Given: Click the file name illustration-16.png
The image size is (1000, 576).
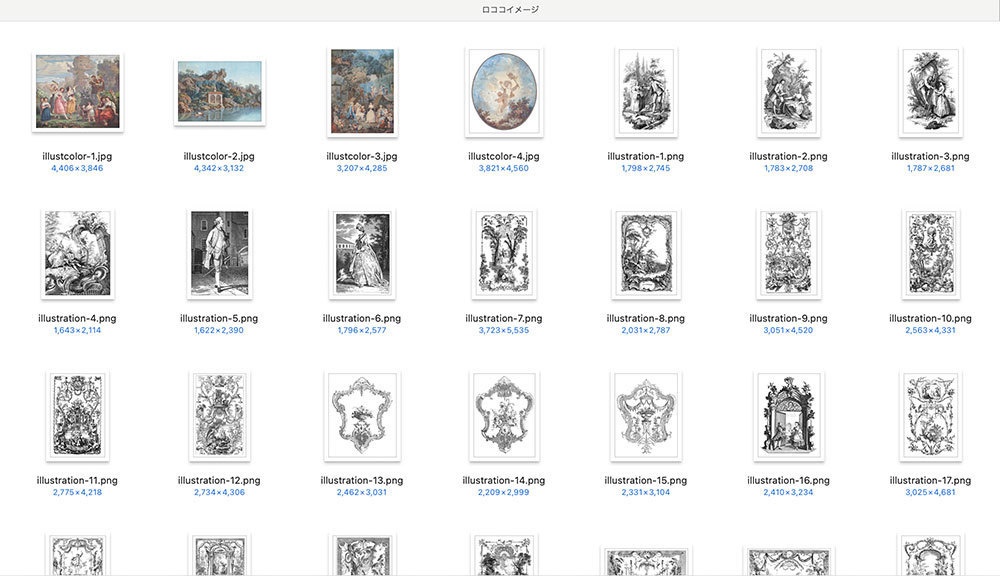Looking at the screenshot, I should pyautogui.click(x=788, y=480).
